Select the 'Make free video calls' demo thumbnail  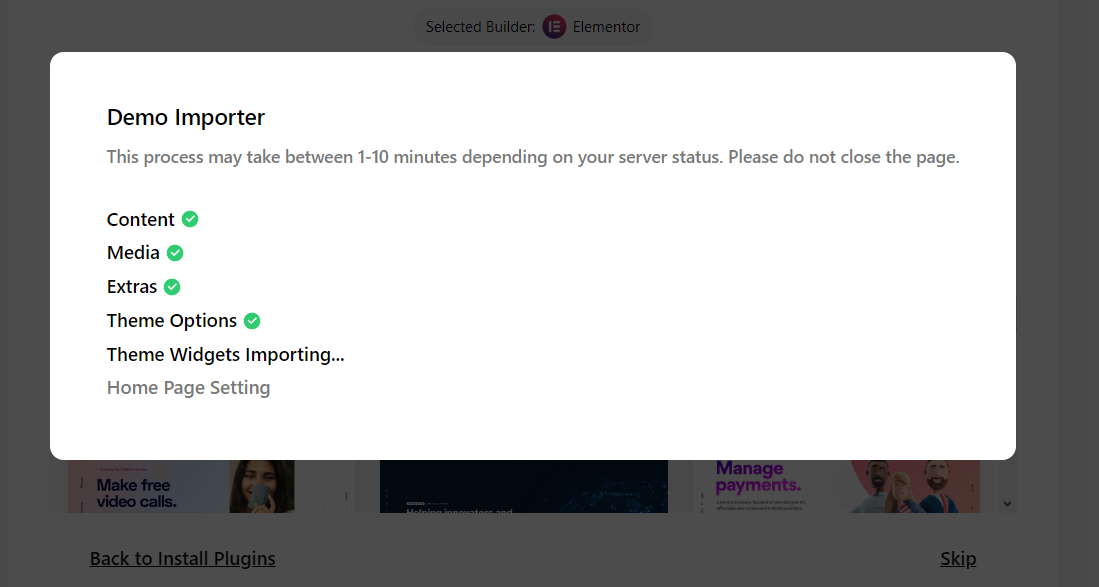[x=181, y=486]
